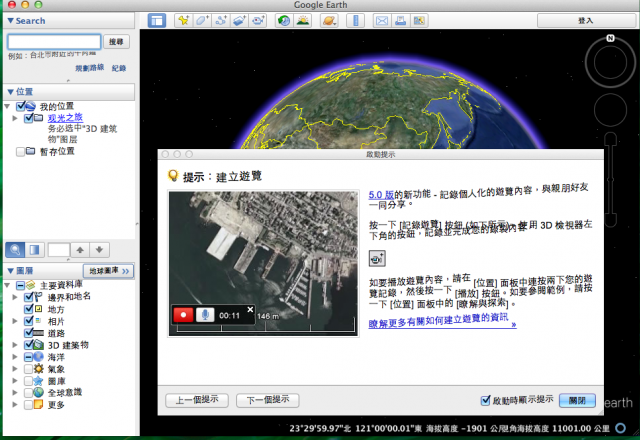Click the zoom slider on the globe view
The width and height of the screenshot is (640, 440).
(610, 180)
